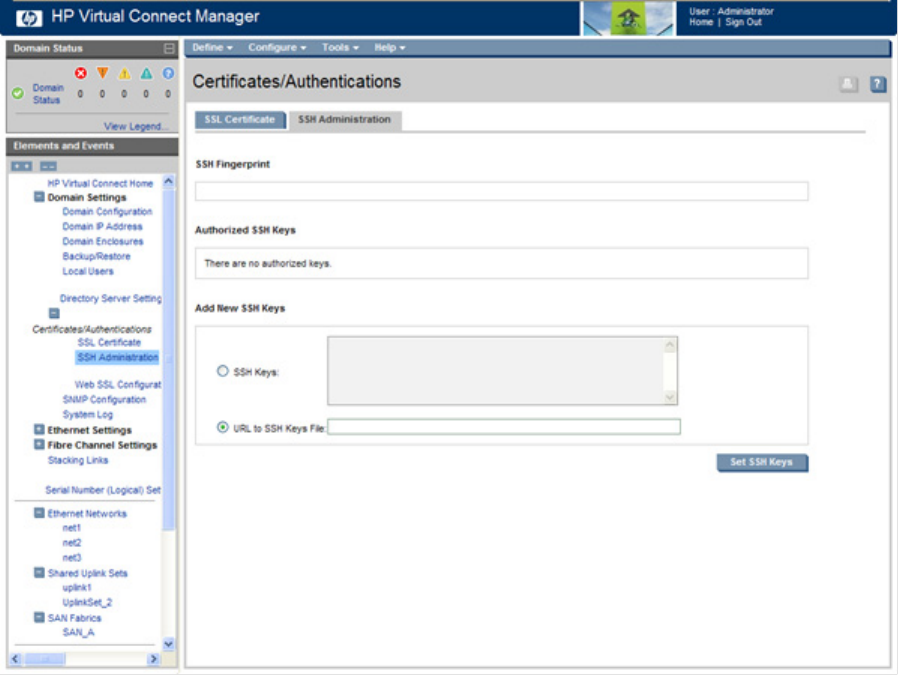This screenshot has height=676, width=899.
Task: Open System Log in tree
Action: [x=88, y=415]
